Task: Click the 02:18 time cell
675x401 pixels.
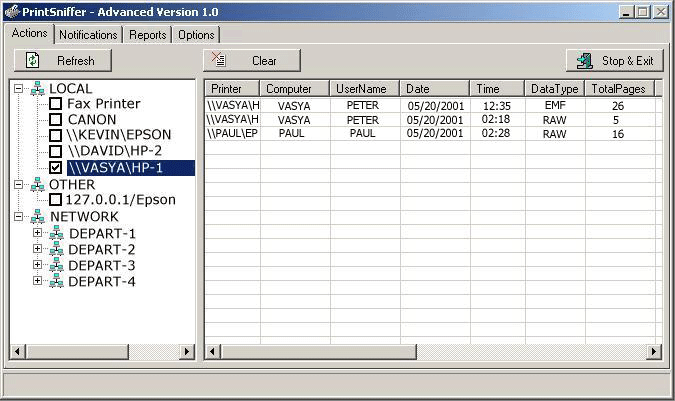Action: (496, 120)
